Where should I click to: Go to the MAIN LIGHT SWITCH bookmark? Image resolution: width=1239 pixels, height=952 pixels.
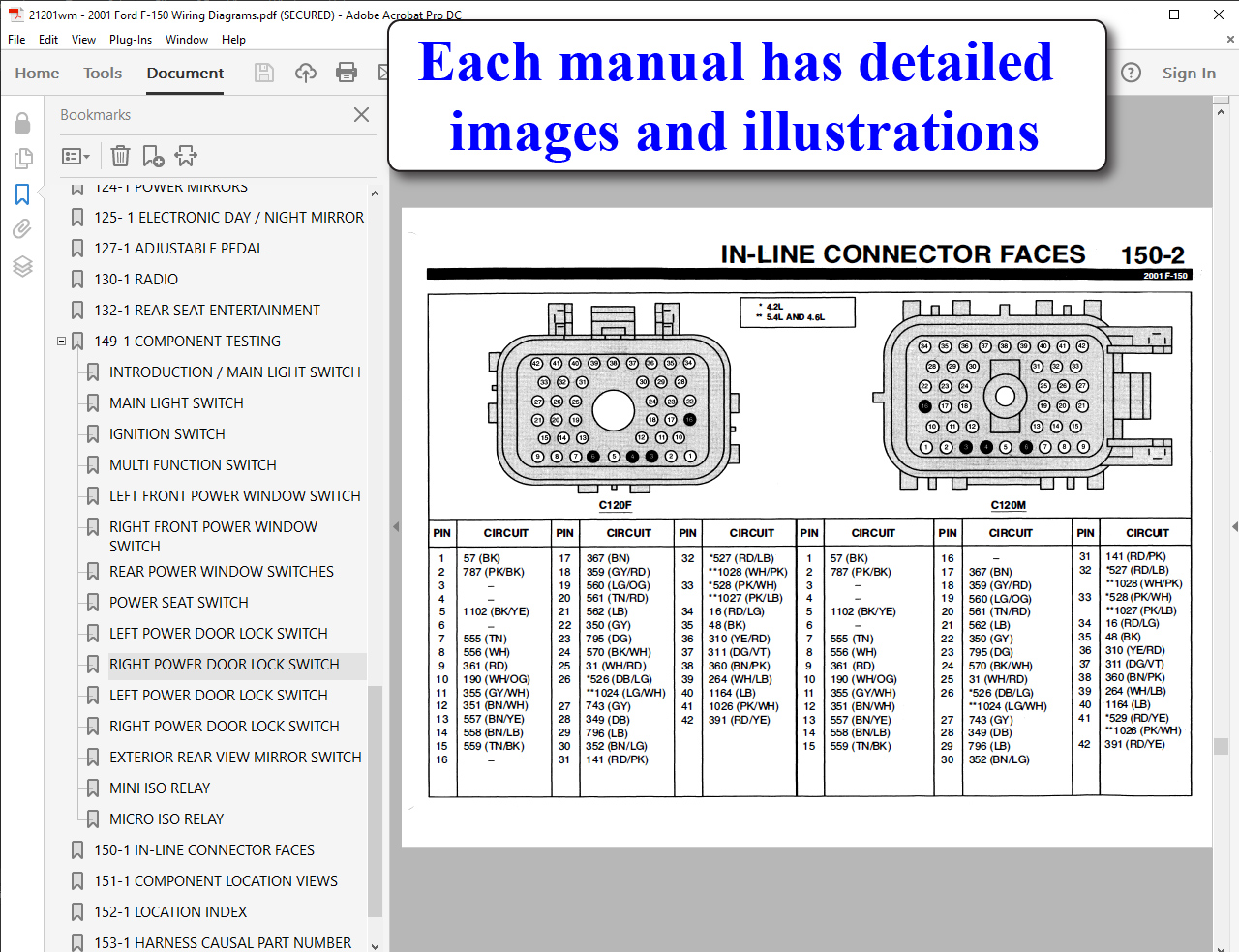tap(176, 403)
